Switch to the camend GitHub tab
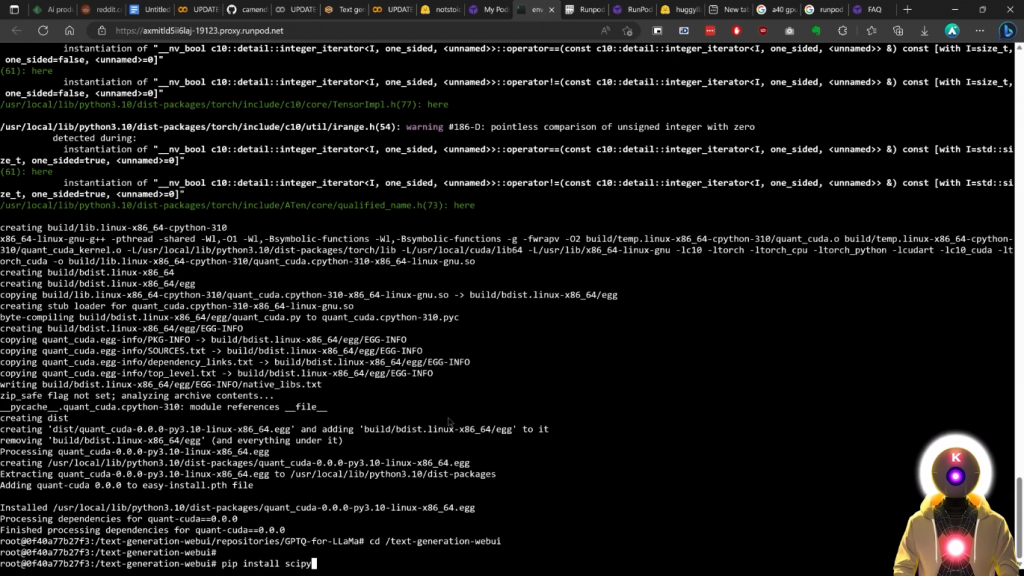Screen dimensions: 1024x576 pos(248,10)
